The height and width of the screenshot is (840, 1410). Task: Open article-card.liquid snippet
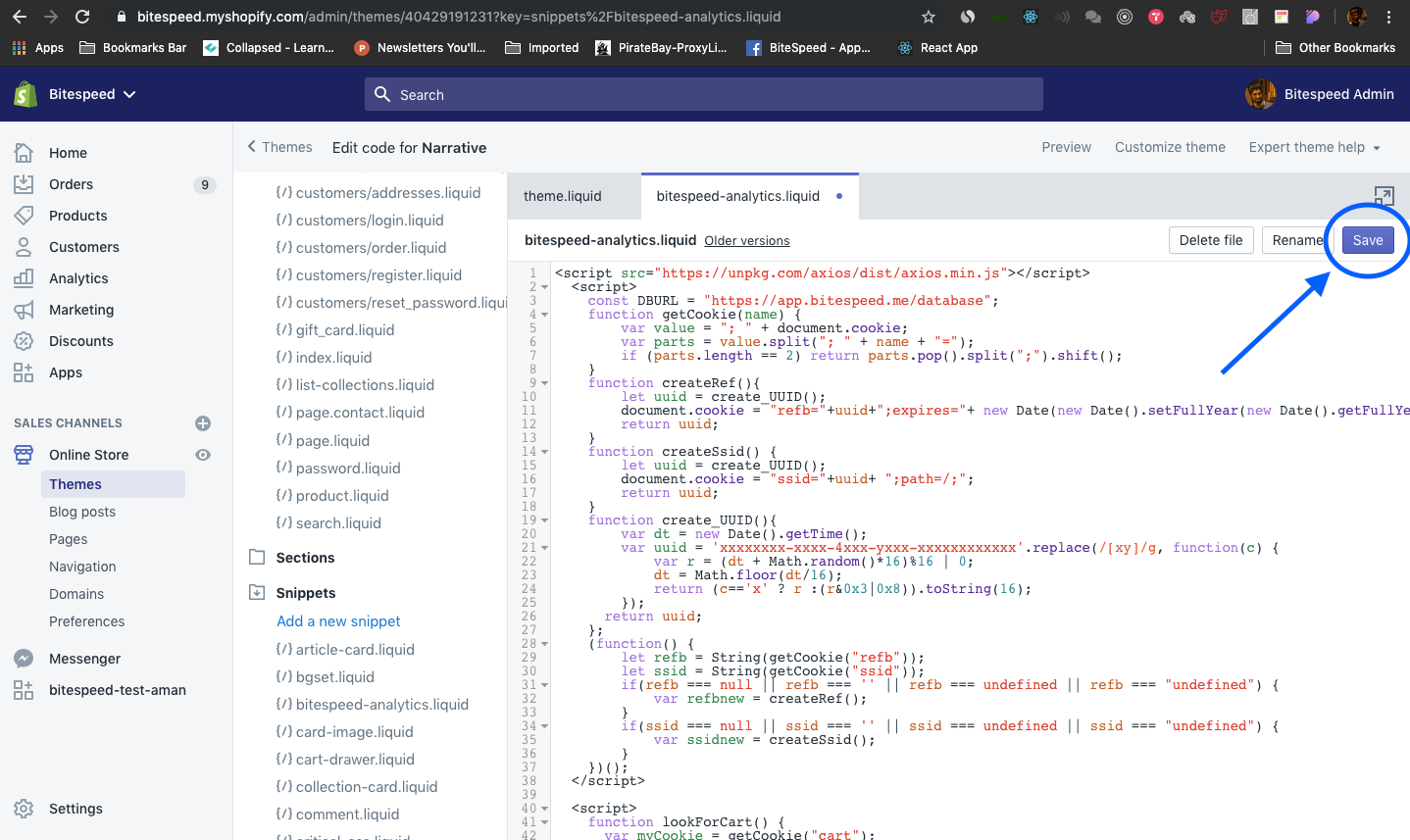pos(355,650)
